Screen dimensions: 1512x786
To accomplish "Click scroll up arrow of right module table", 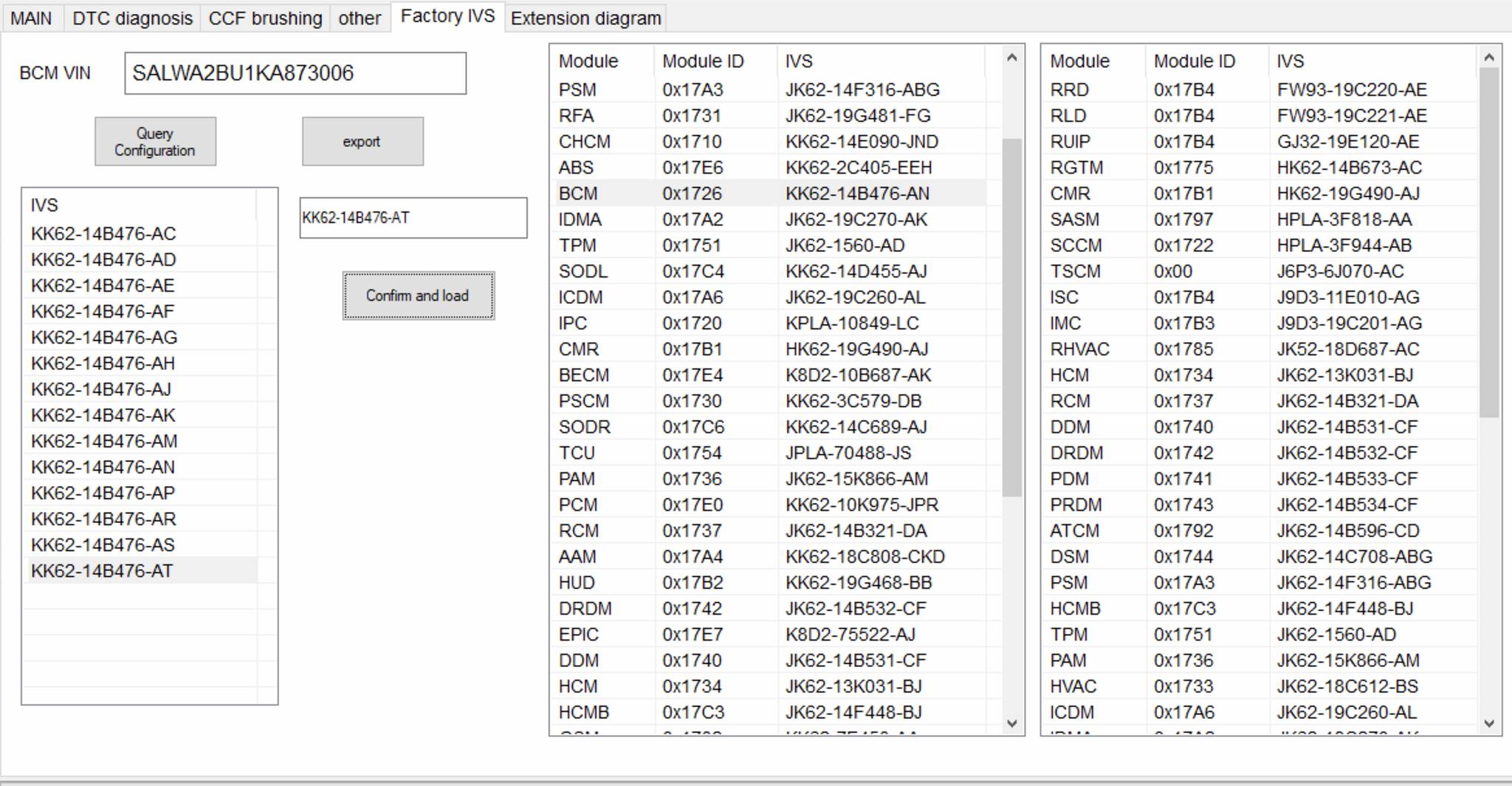I will click(x=1488, y=58).
